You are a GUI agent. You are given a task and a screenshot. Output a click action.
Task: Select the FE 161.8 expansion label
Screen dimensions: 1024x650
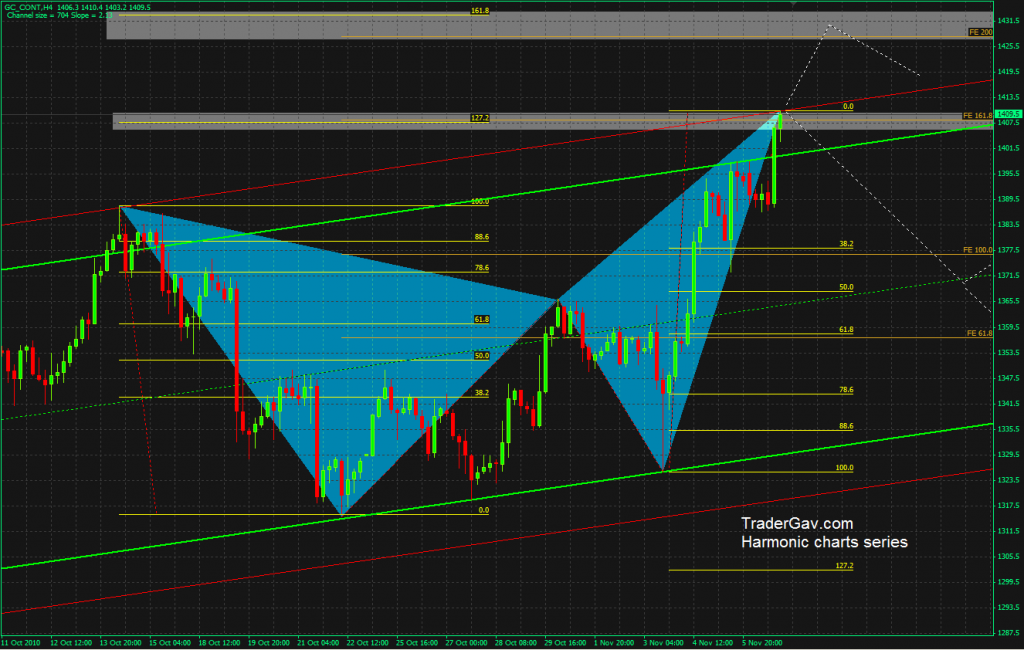pos(976,116)
